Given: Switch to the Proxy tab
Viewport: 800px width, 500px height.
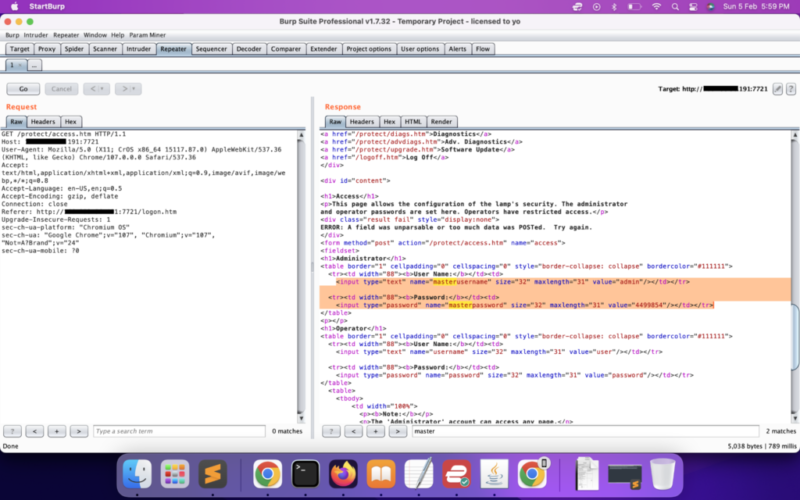Looking at the screenshot, I should pos(46,49).
